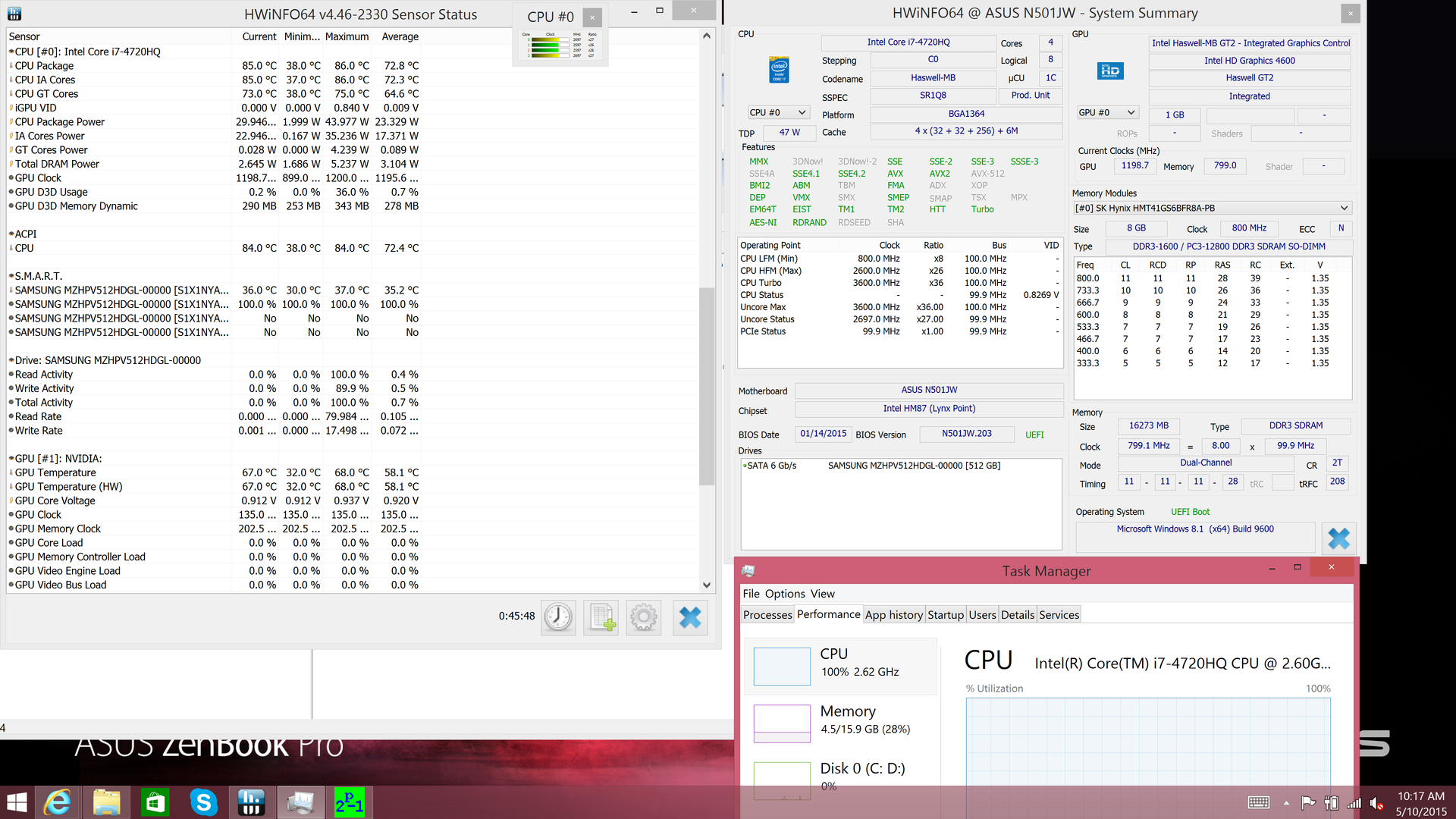Viewport: 1456px width, 819px height.
Task: Open Prime95 taskbar icon
Action: (x=349, y=802)
